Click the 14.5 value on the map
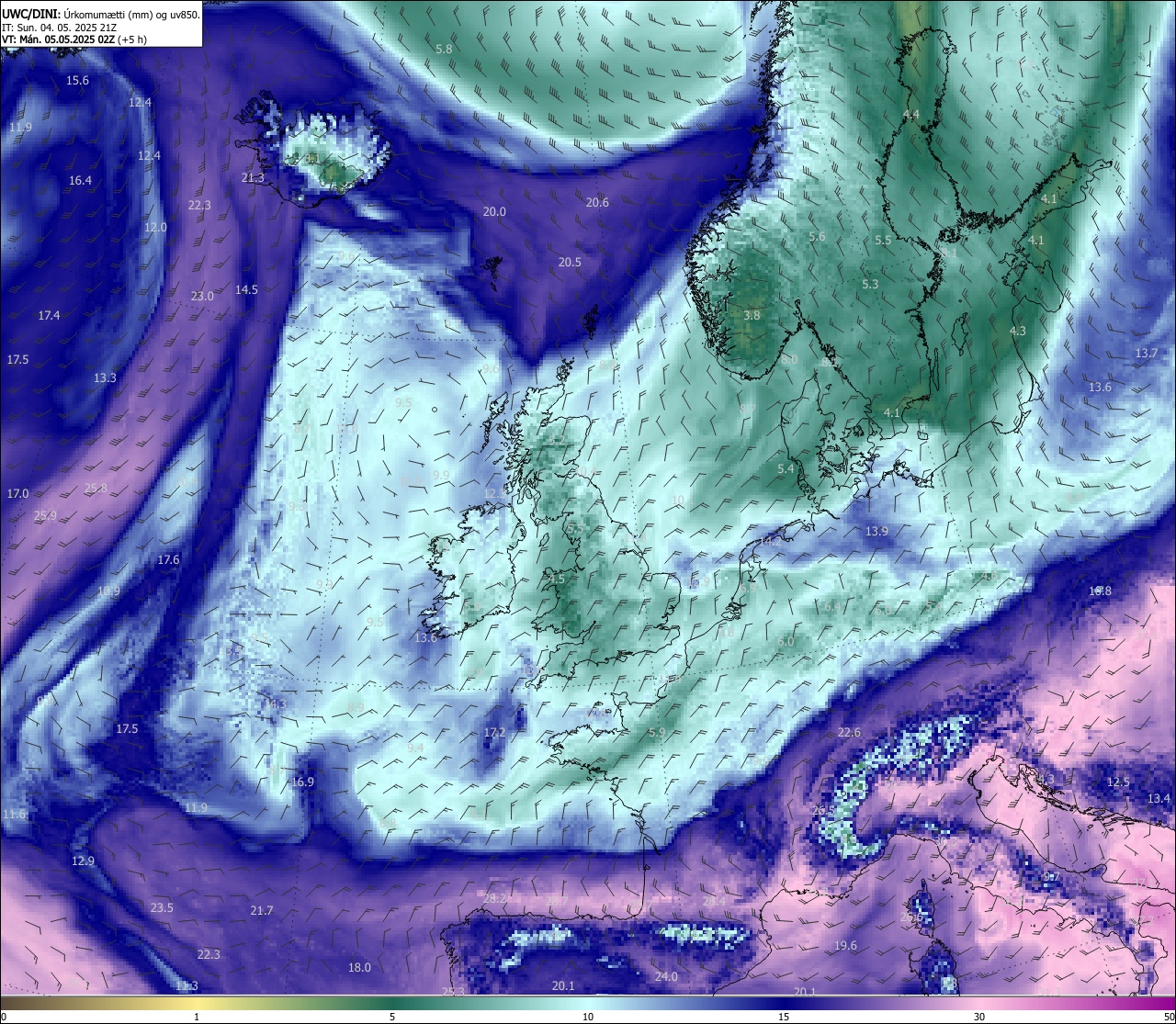This screenshot has height=1024, width=1176. (246, 290)
